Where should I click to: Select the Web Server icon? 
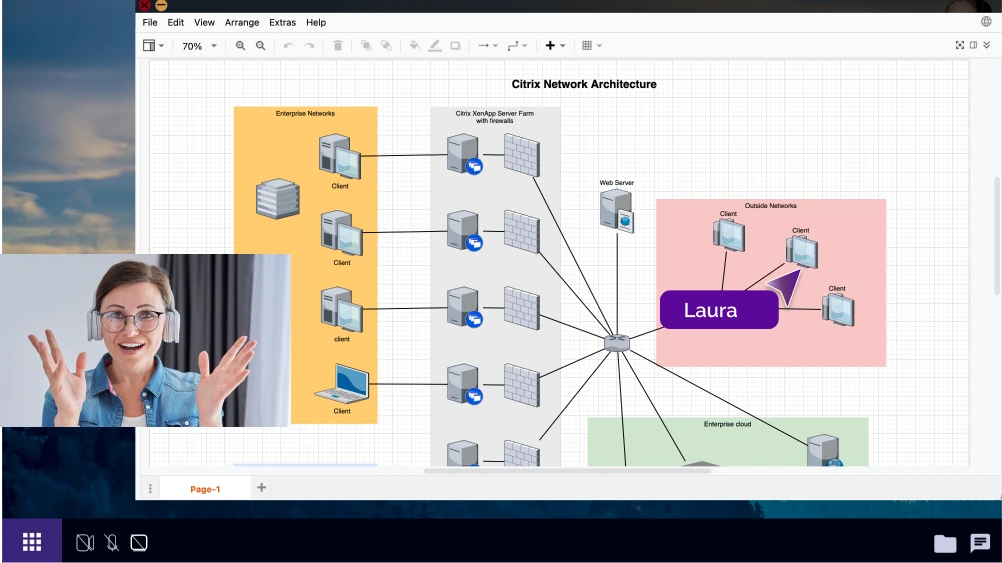pyautogui.click(x=617, y=211)
